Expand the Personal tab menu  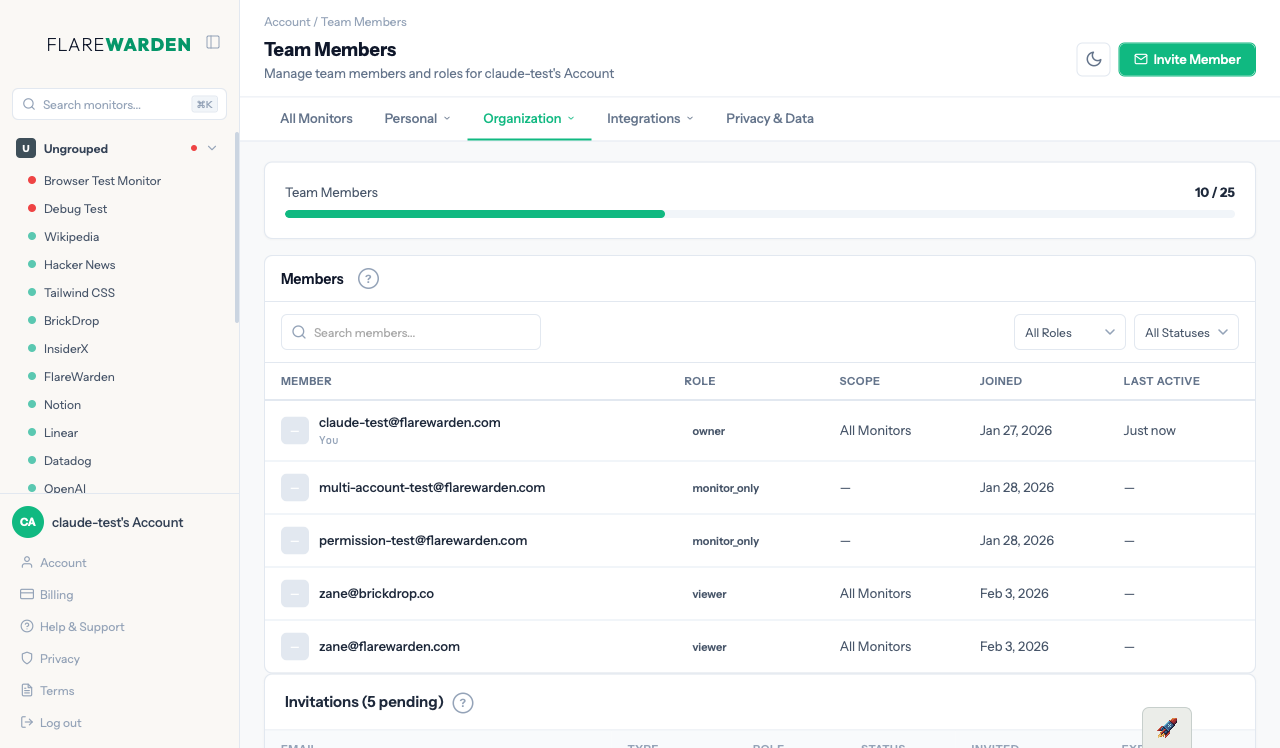[x=417, y=118]
